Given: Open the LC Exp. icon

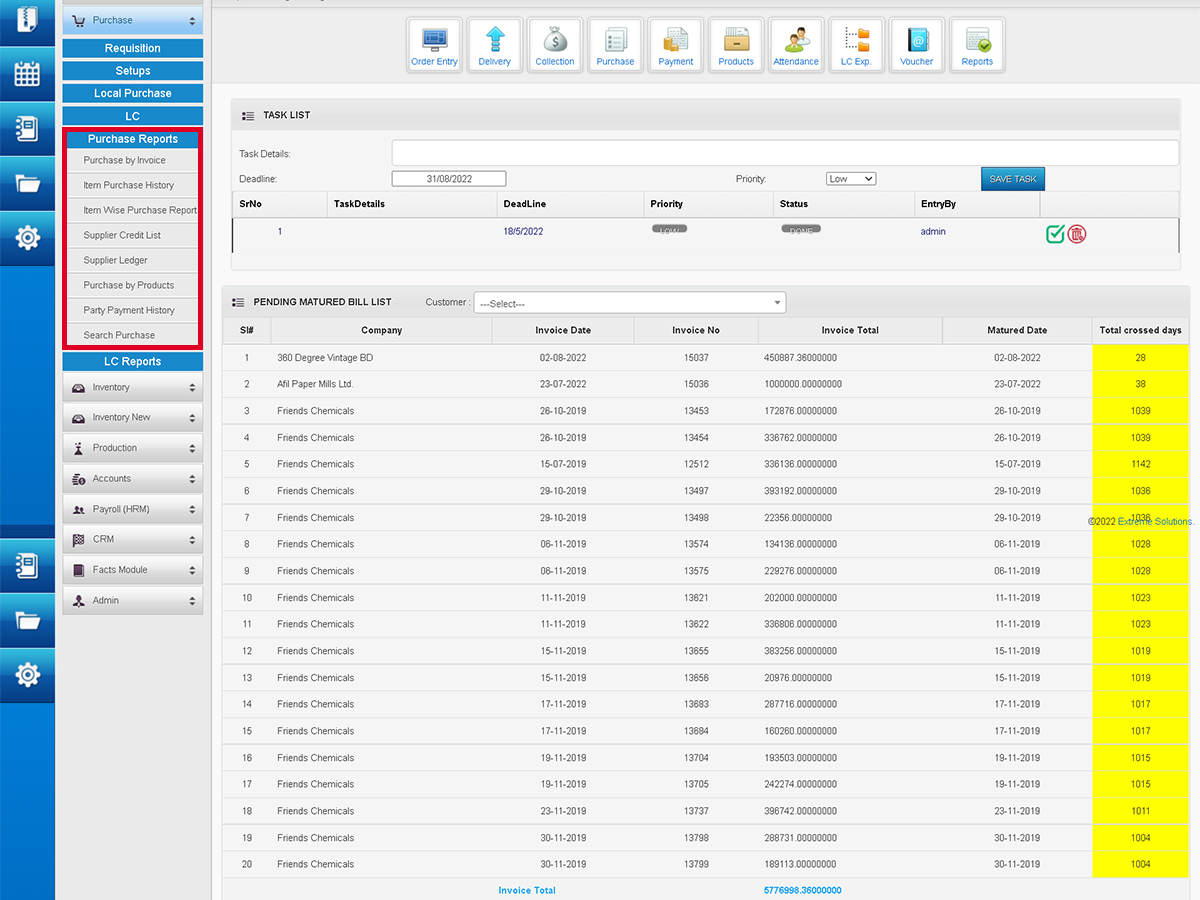Looking at the screenshot, I should coord(856,45).
